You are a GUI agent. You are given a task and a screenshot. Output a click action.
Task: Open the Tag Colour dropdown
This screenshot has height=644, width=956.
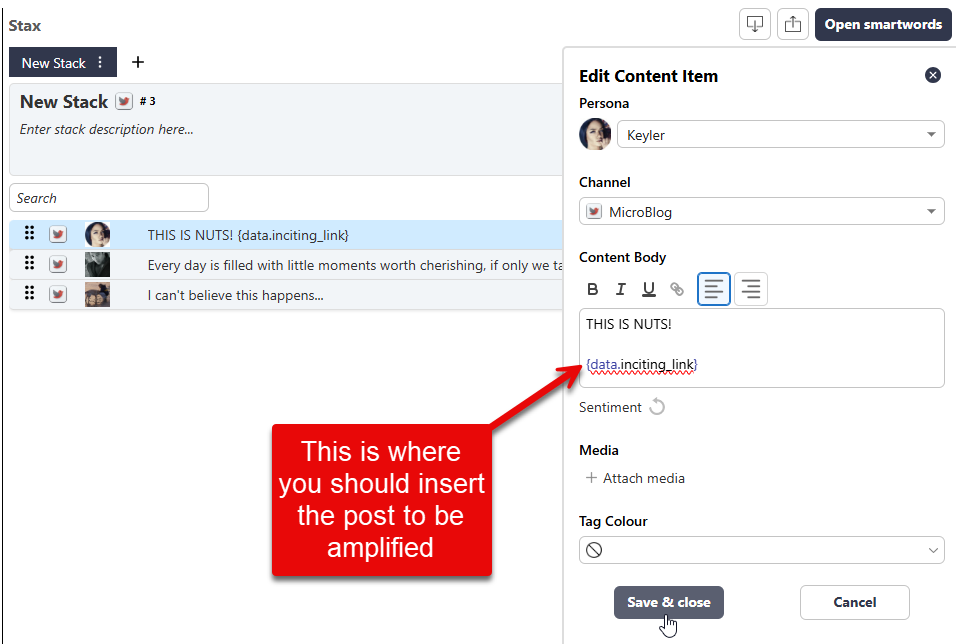click(x=761, y=550)
